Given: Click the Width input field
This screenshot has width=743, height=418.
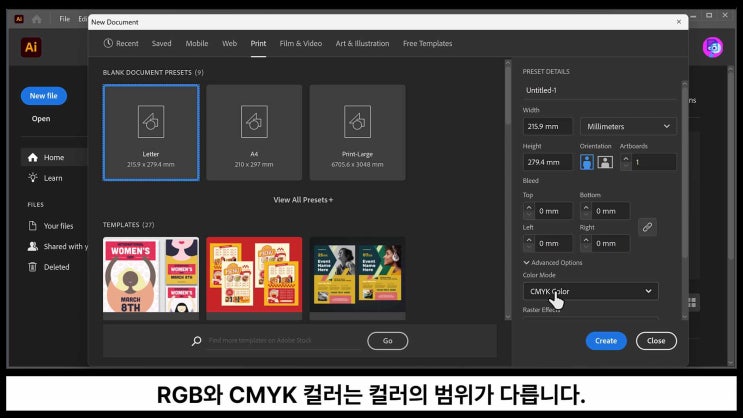Looking at the screenshot, I should (x=547, y=126).
